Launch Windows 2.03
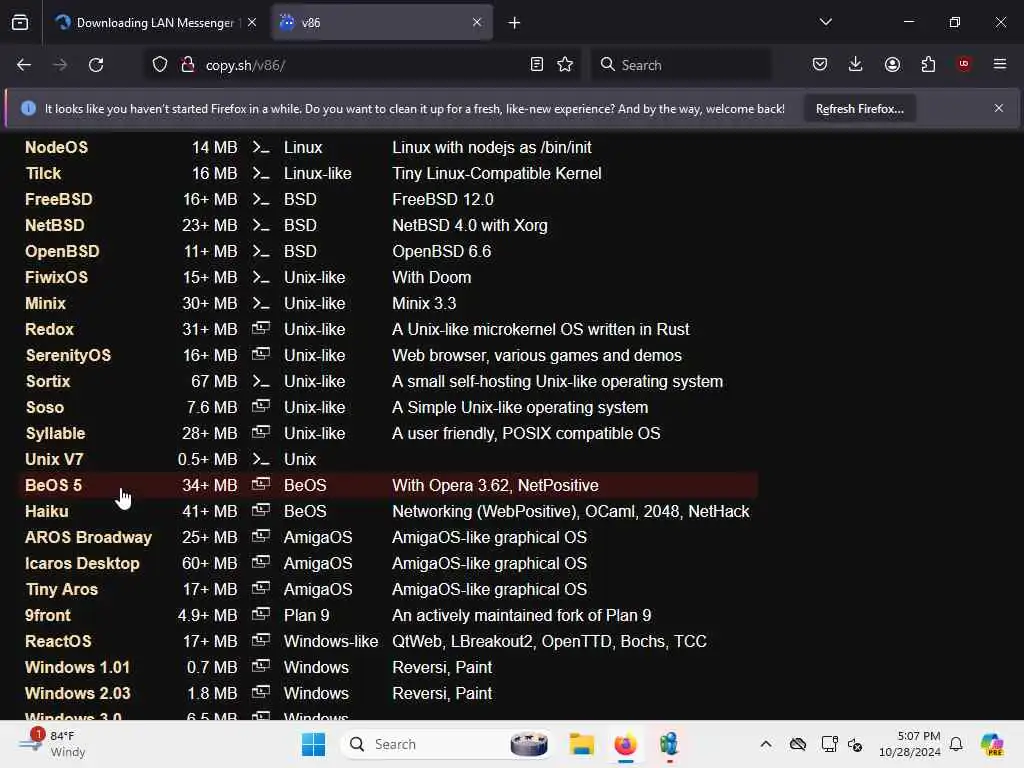Viewport: 1024px width, 768px height. coord(77,694)
